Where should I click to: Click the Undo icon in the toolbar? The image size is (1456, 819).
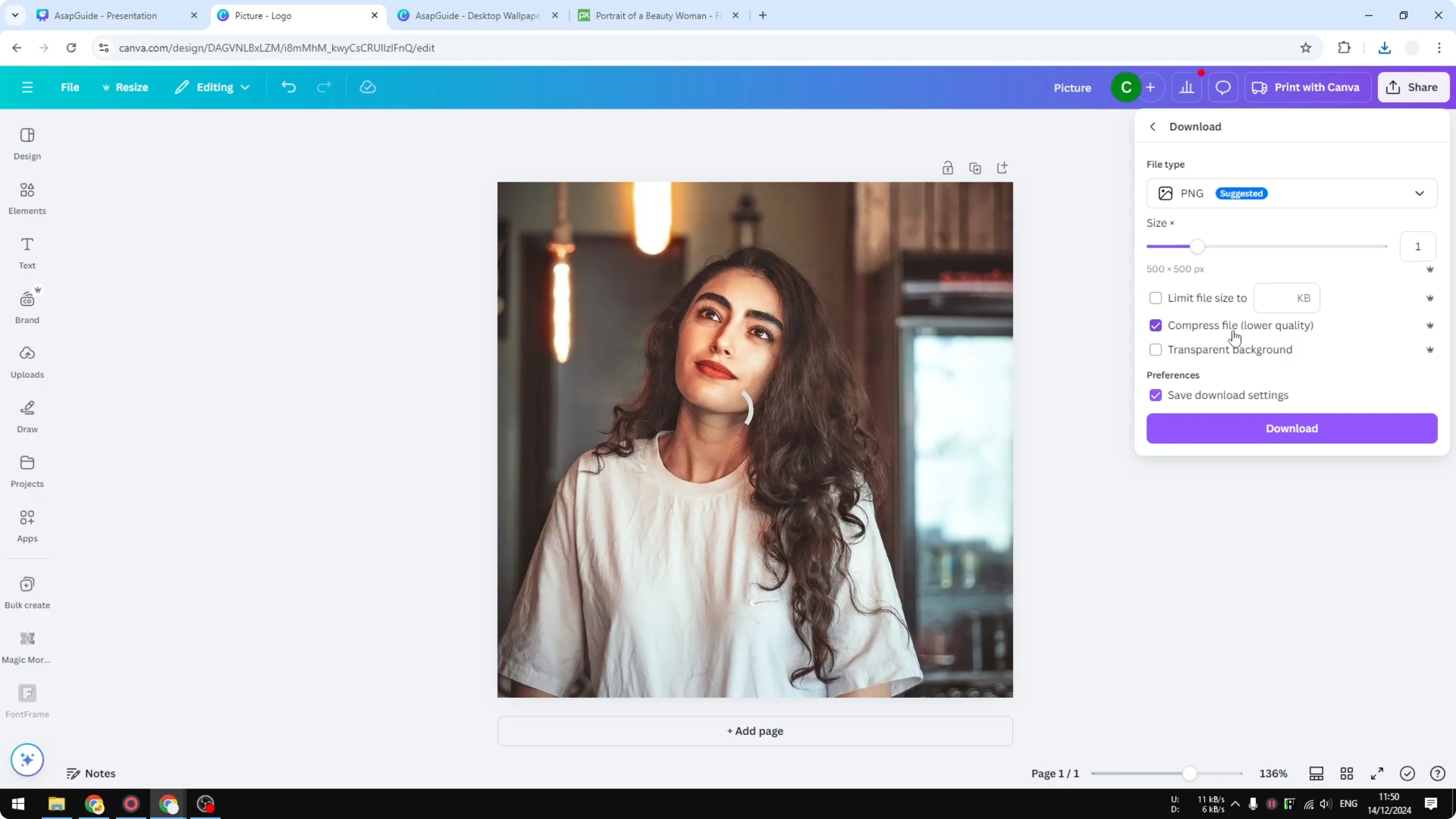click(288, 87)
